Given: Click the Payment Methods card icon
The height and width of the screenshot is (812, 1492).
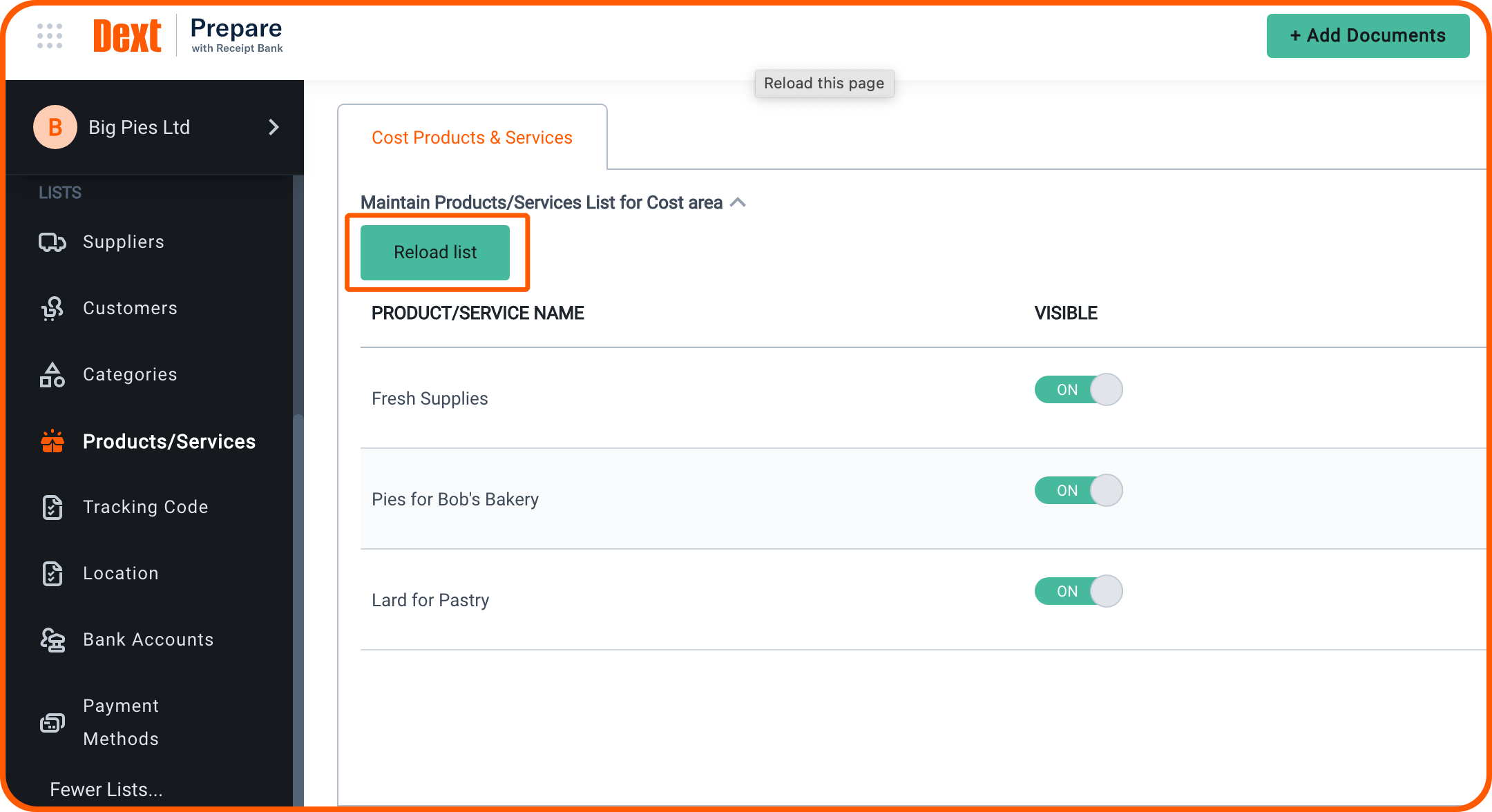Looking at the screenshot, I should (x=52, y=723).
